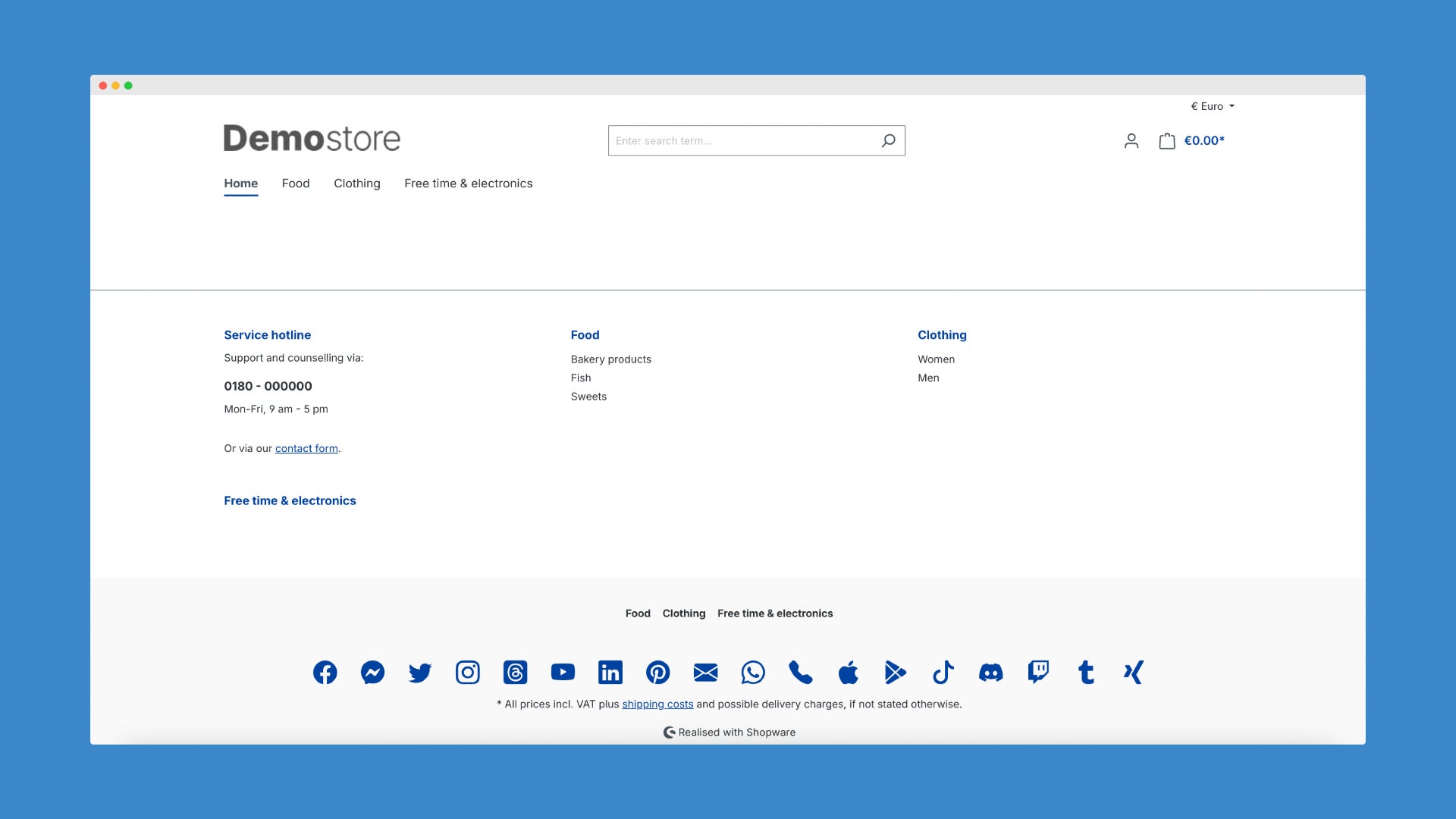Screen dimensions: 1456x819
Task: Open the user account icon
Action: [x=1131, y=141]
